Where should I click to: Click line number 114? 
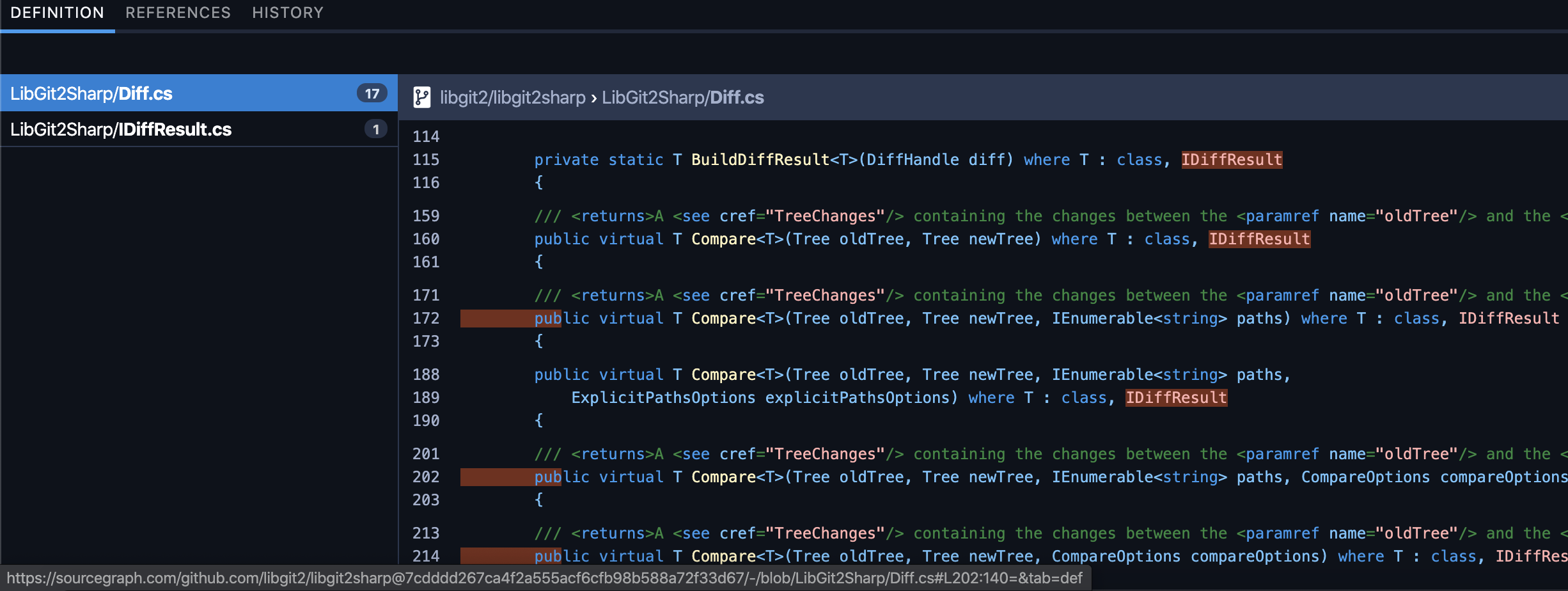click(x=426, y=136)
